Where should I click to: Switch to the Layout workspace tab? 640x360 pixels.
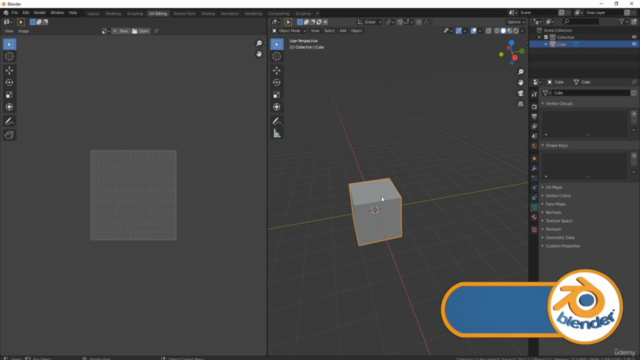click(x=93, y=13)
